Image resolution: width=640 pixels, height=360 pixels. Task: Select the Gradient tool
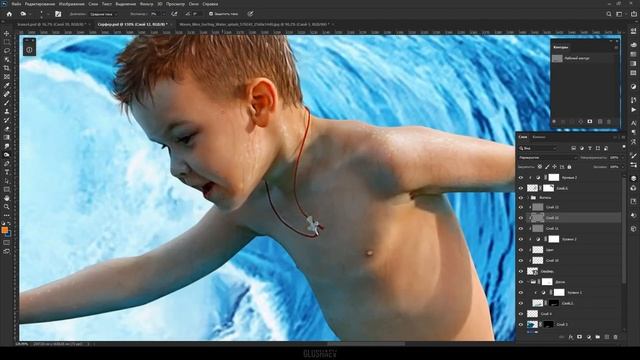7,138
